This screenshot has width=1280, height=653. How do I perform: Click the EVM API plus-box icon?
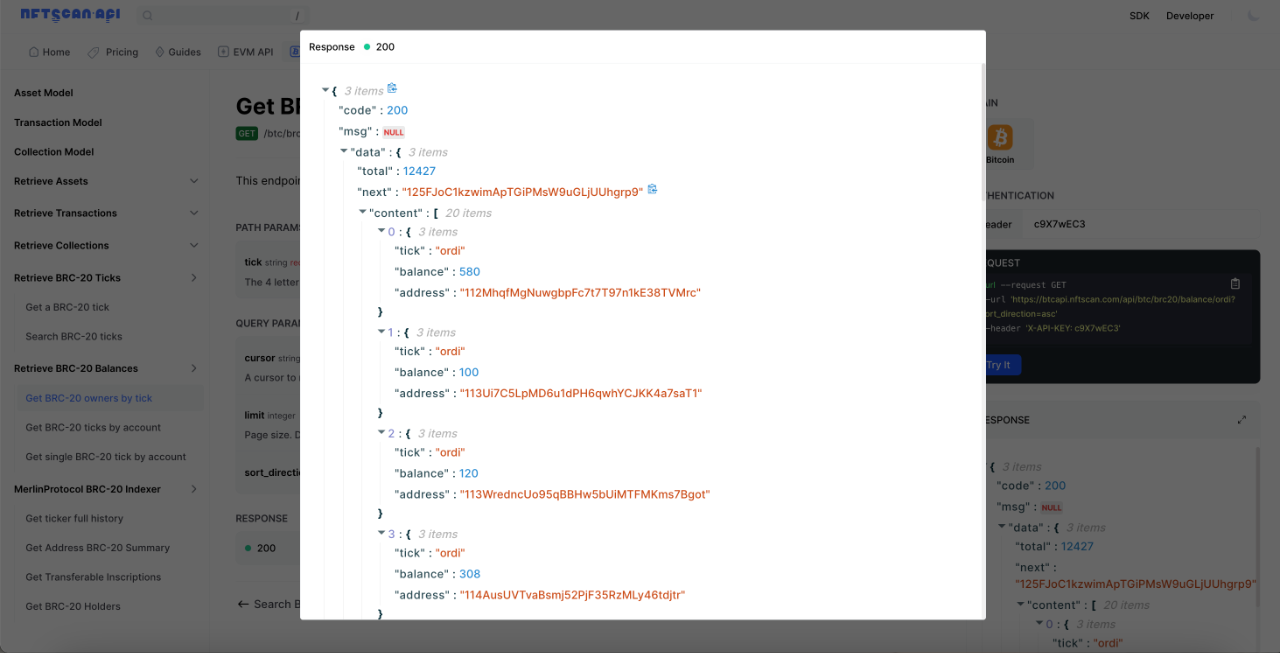point(223,52)
